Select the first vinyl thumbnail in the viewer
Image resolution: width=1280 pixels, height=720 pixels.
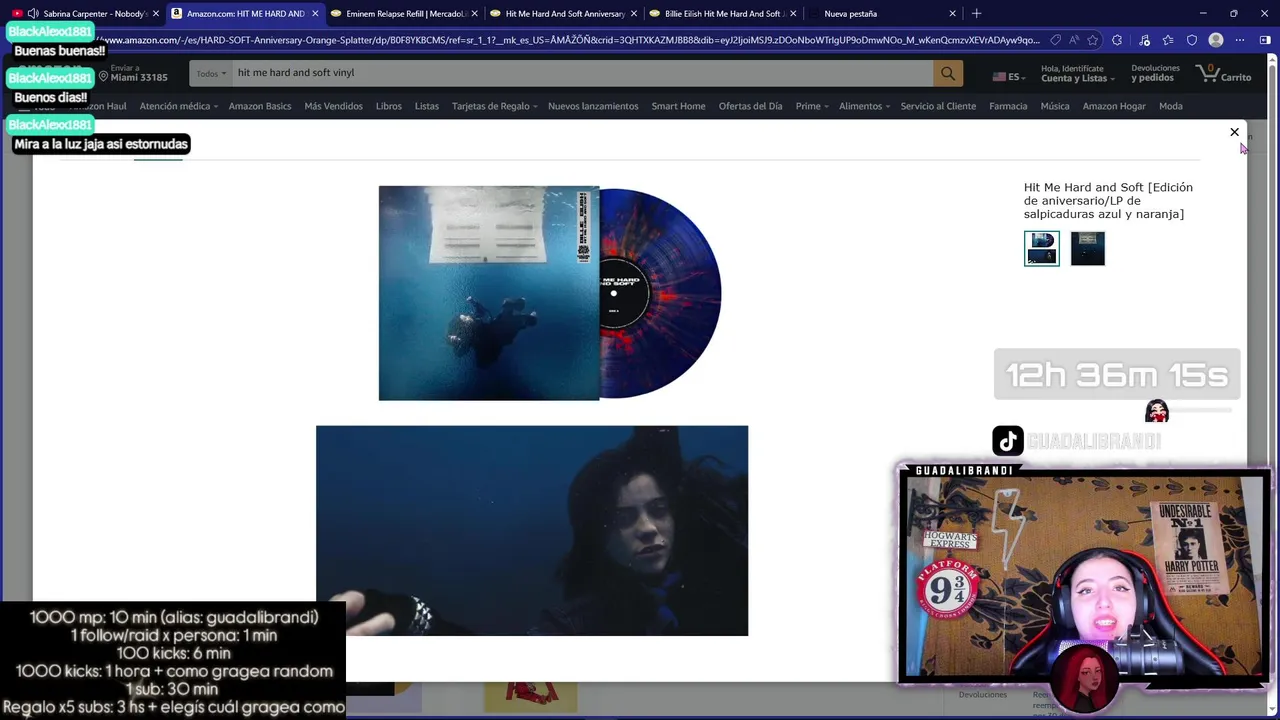pos(1042,249)
